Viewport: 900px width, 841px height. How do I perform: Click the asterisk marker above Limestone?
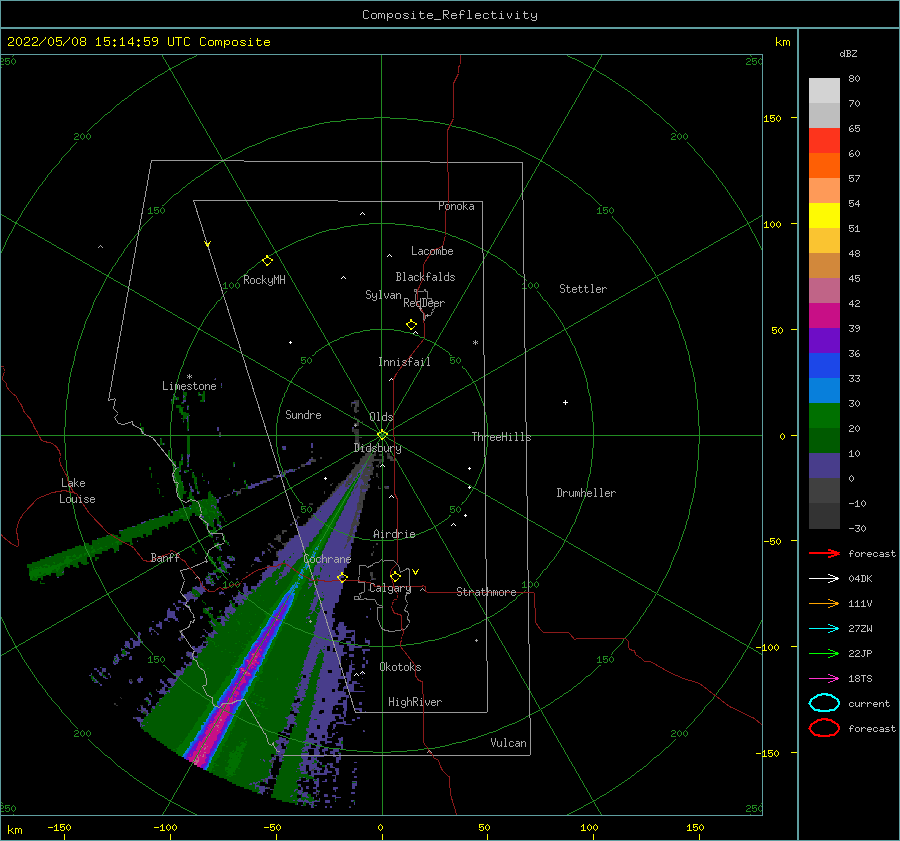pos(189,377)
